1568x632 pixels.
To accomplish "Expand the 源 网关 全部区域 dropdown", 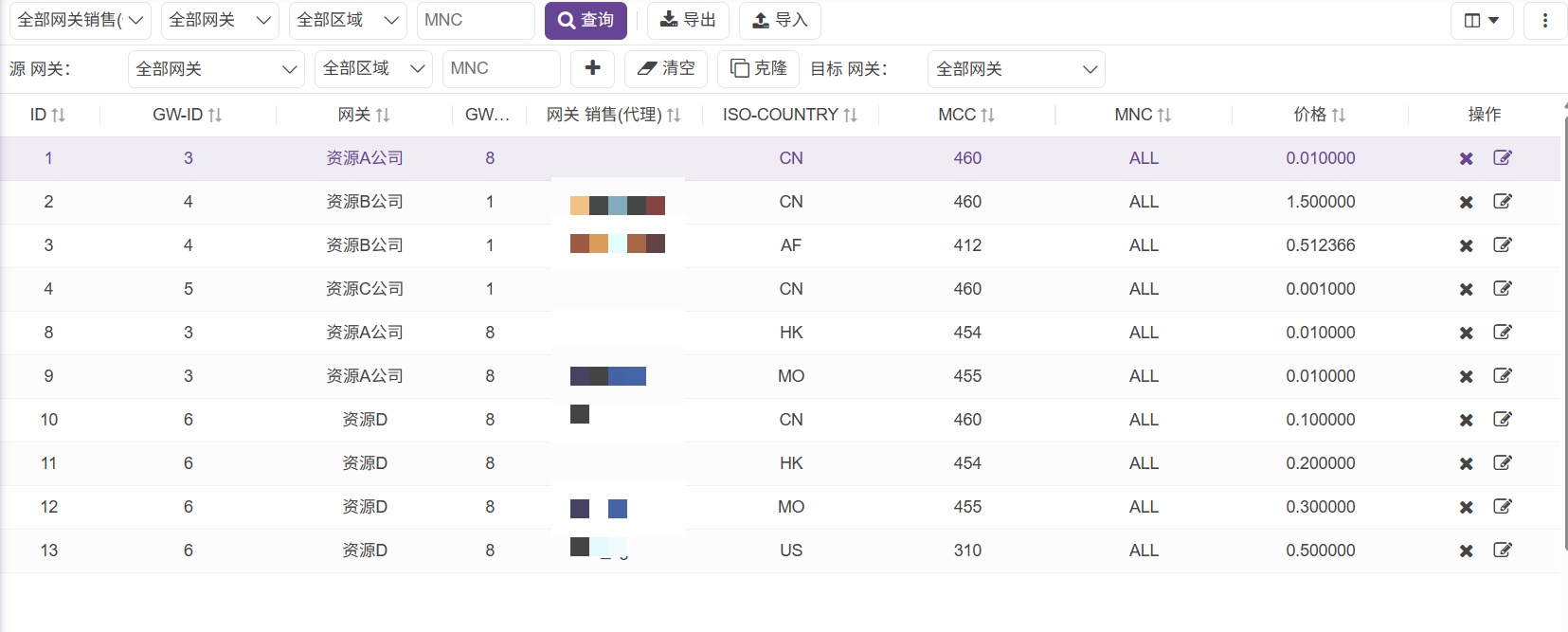I will pos(373,69).
